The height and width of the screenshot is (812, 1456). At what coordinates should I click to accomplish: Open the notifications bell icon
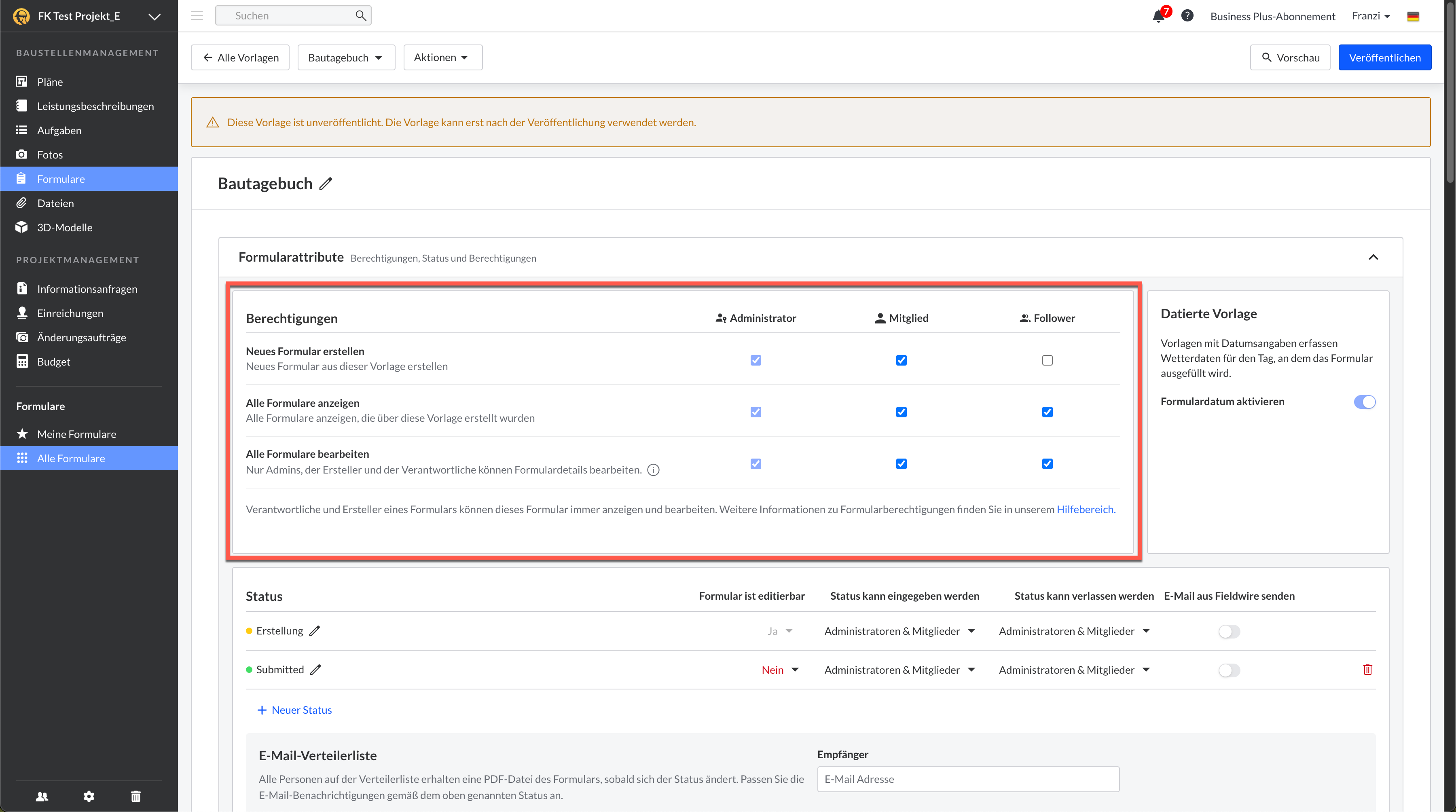[1158, 16]
